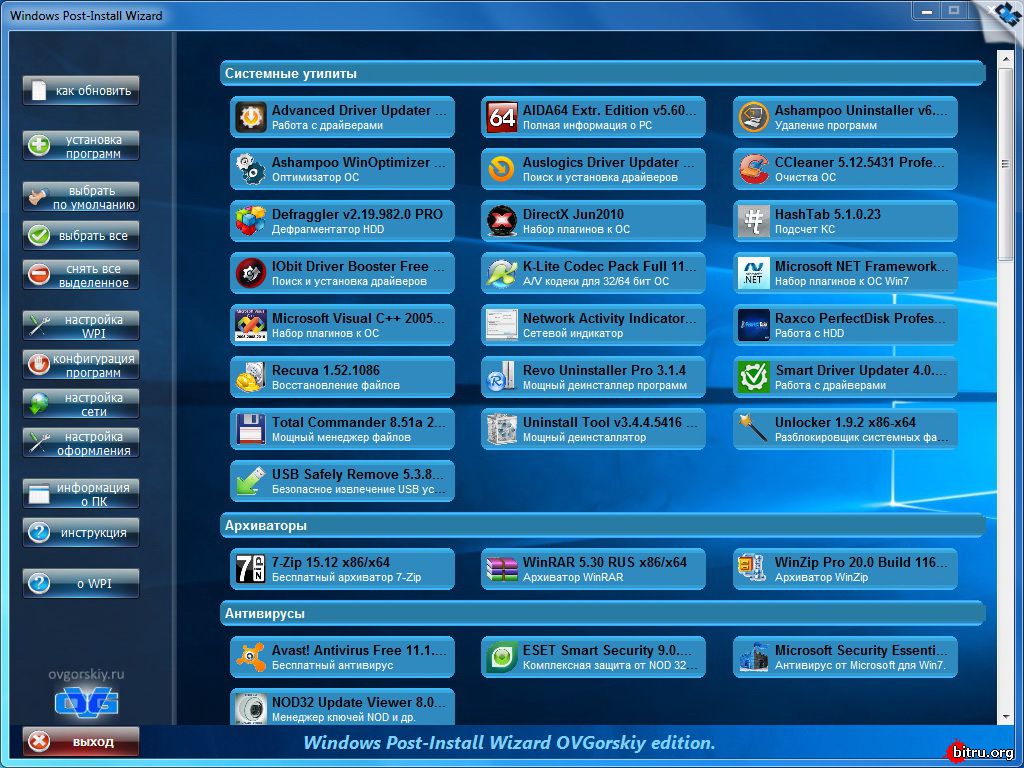
Task: Click the Ashampoo Uninstaller icon
Action: pyautogui.click(x=754, y=117)
